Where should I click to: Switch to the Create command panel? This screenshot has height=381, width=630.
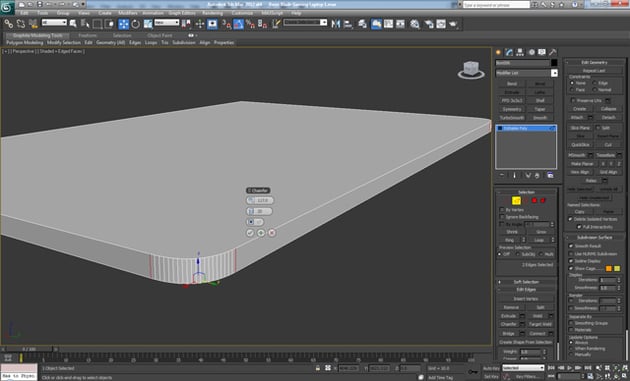click(499, 52)
